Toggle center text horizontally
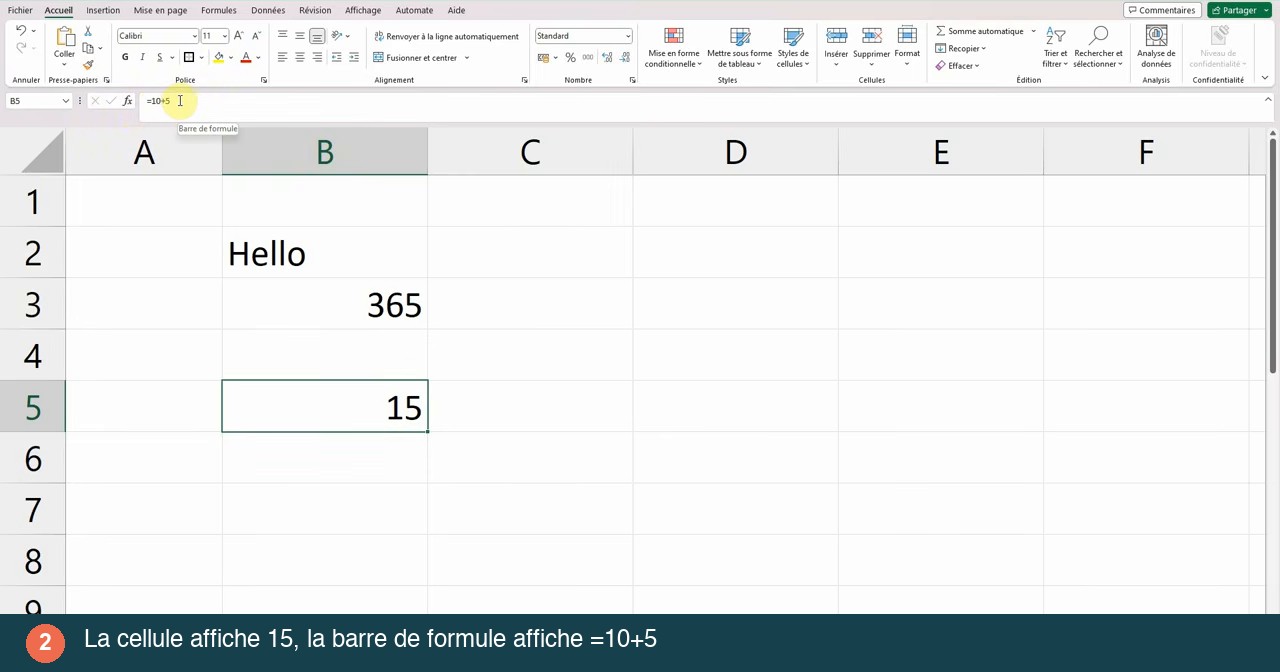The height and width of the screenshot is (672, 1280). click(299, 58)
